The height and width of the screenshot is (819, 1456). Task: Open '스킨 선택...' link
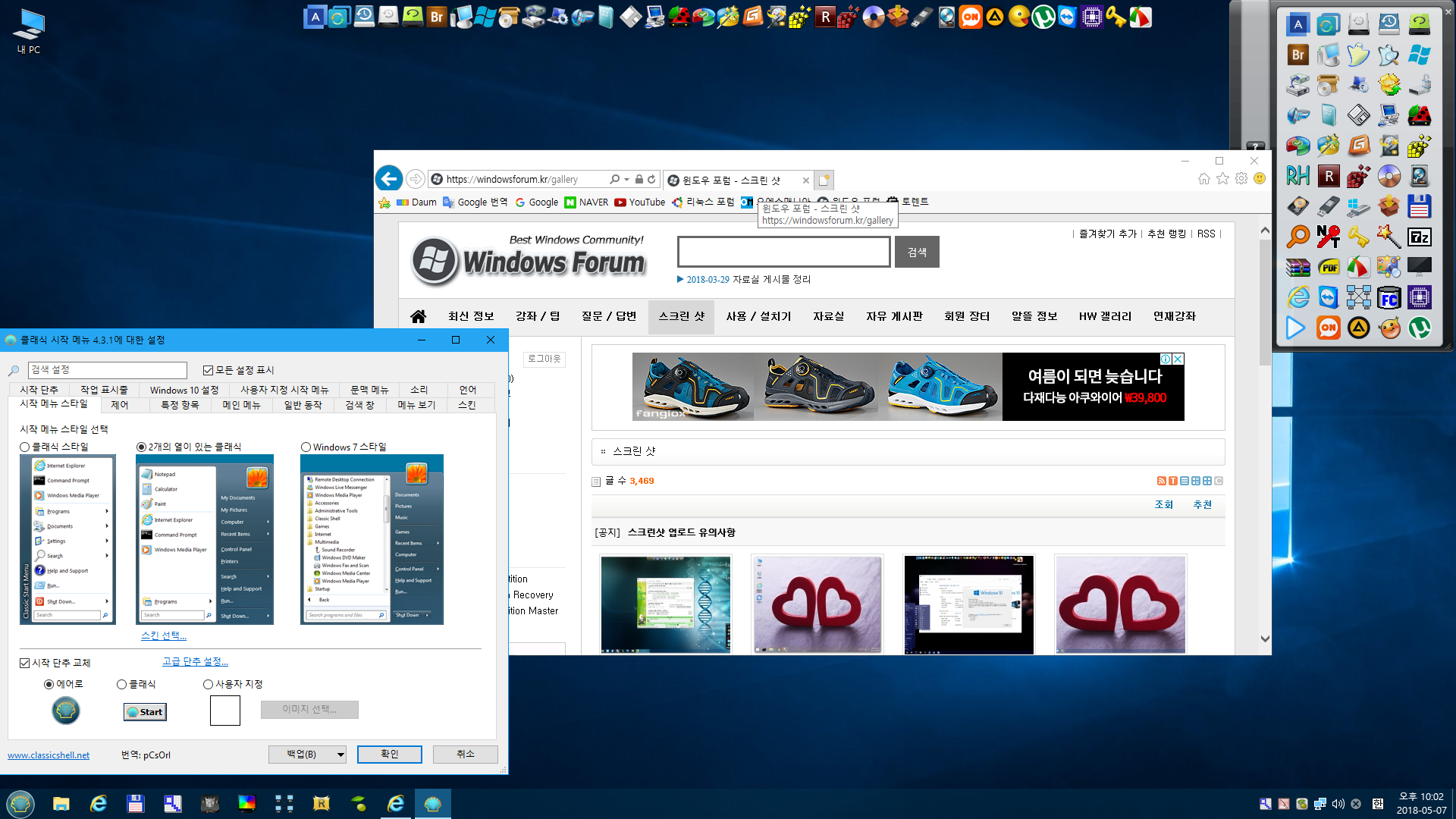point(164,635)
